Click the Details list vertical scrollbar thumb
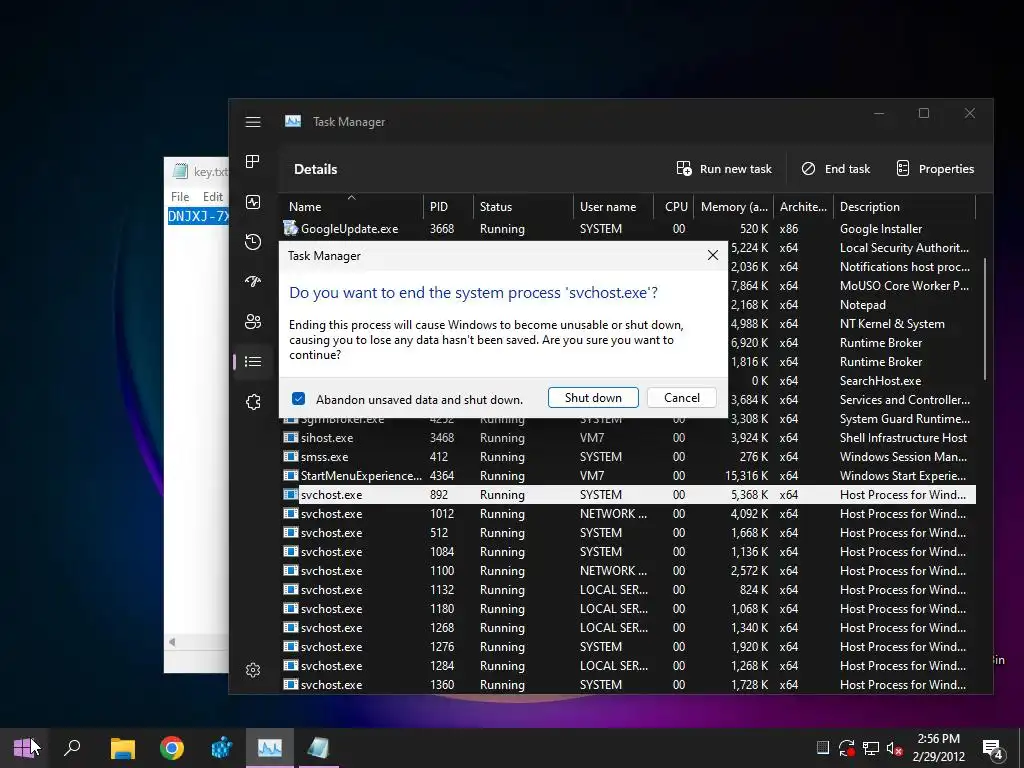1024x768 pixels. (x=985, y=319)
